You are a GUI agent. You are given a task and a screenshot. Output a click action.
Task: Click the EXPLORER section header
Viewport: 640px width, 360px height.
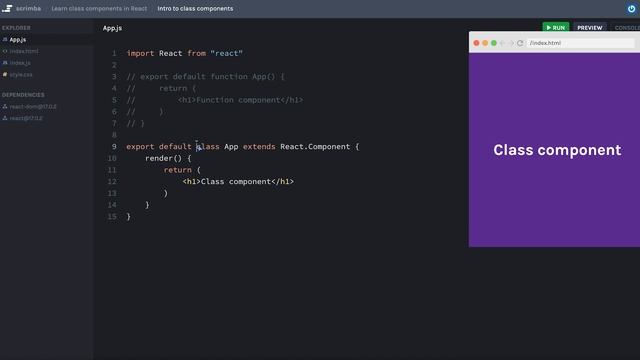pos(16,28)
